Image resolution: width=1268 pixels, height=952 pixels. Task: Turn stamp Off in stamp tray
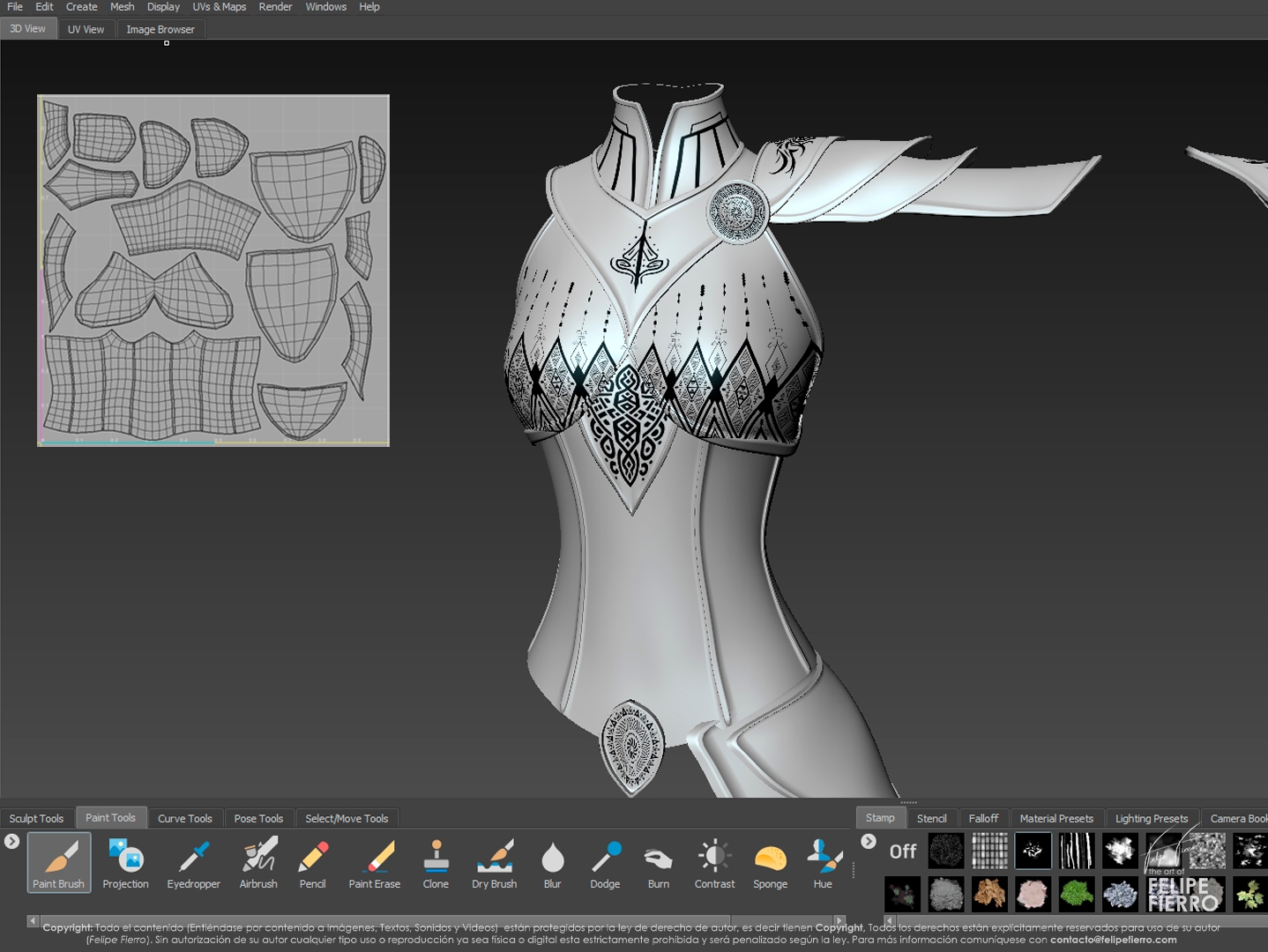pyautogui.click(x=902, y=852)
